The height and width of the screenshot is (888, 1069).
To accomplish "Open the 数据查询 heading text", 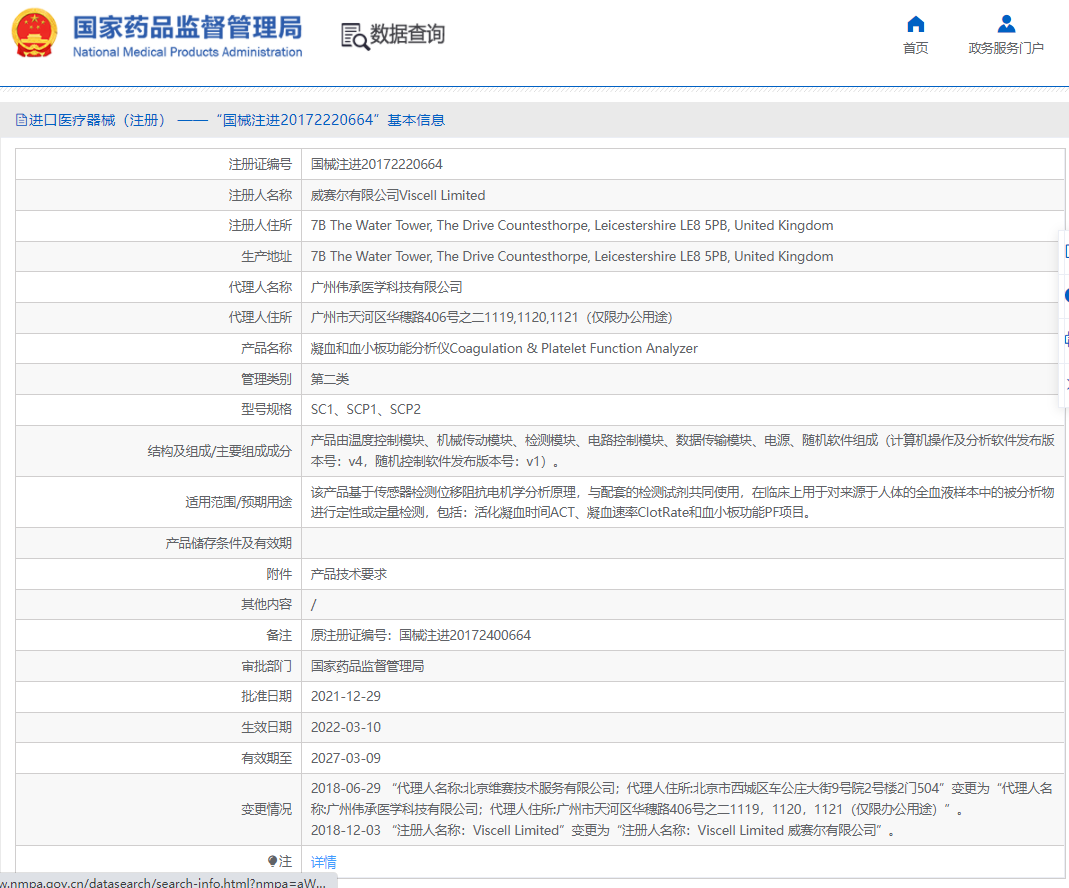I will (x=407, y=33).
